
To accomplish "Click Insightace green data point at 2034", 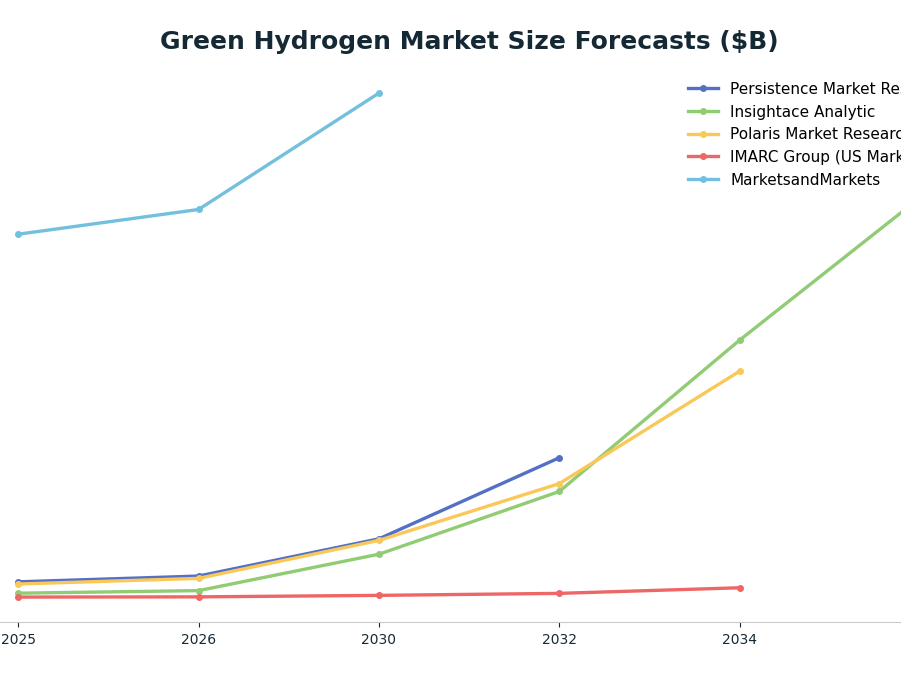I will pos(740,340).
